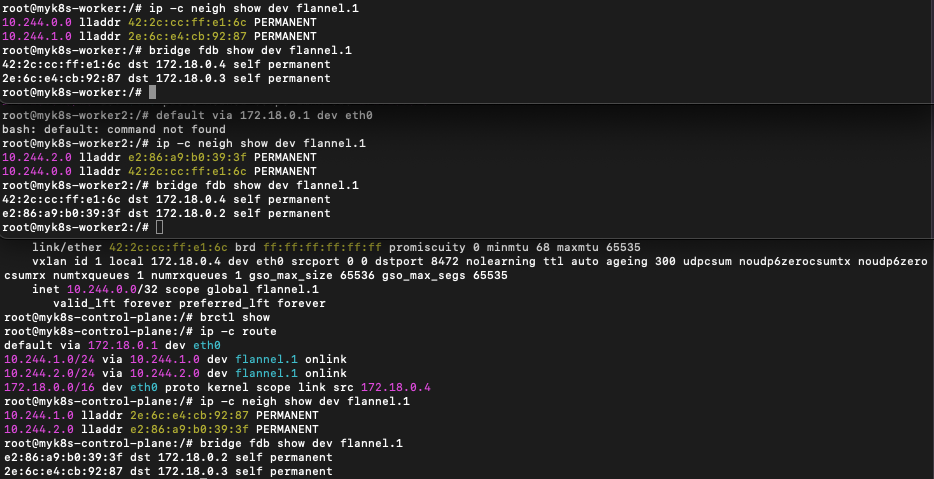
Task: Click the 'bridge fdb show' command in myk8s-worker2 pane
Action: (x=257, y=185)
